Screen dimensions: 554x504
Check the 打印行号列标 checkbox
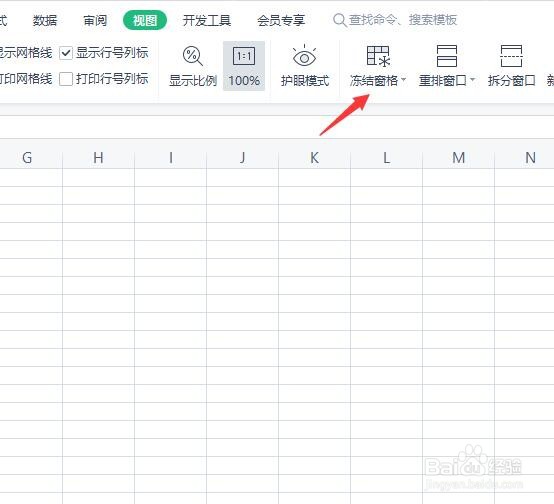tap(66, 79)
